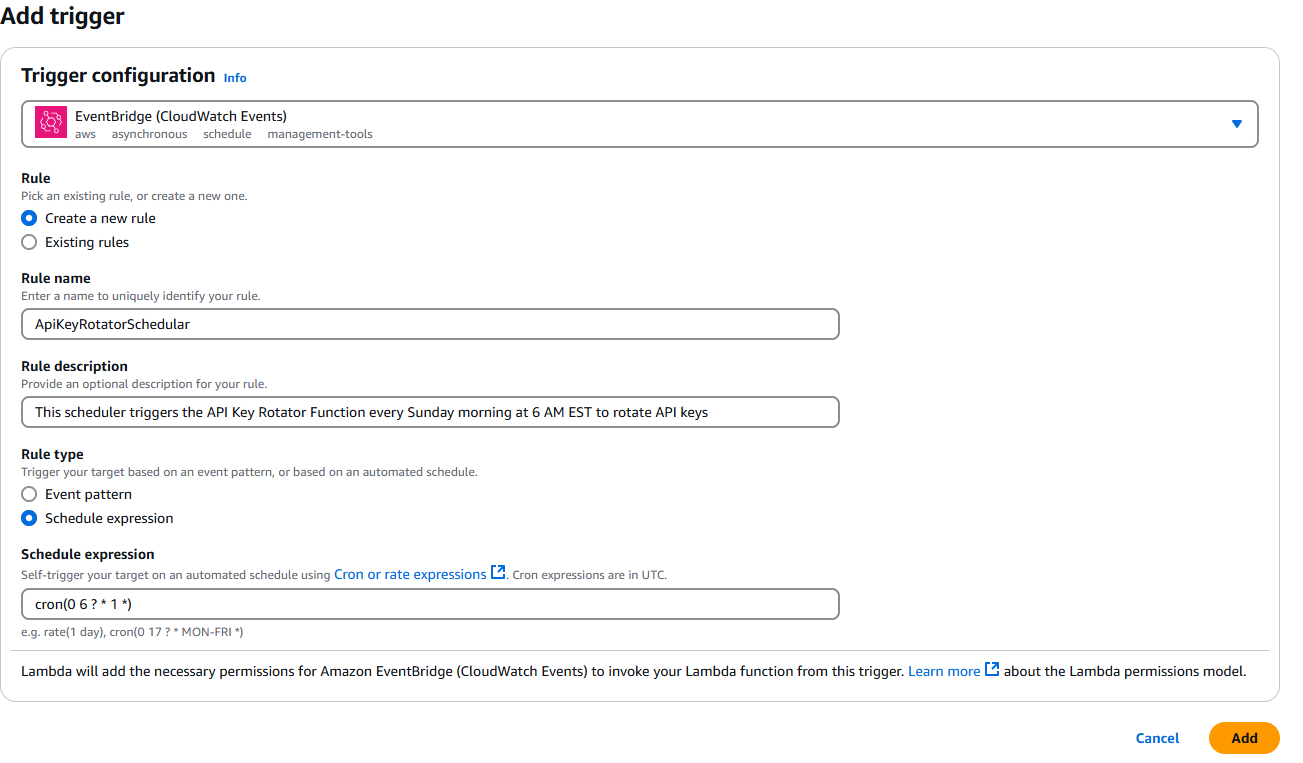Click the Schedule expression cron input field
Screen dimensions: 1303x763
430,604
